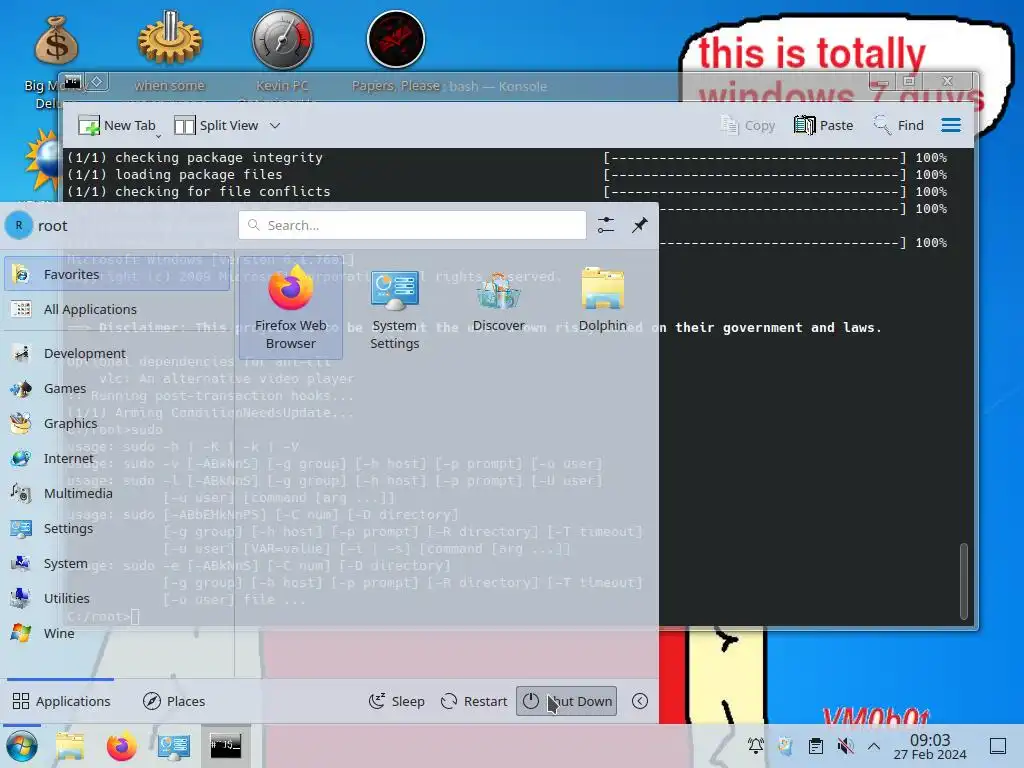Click Konsole window icon in titlebar
The height and width of the screenshot is (768, 1024).
tap(73, 82)
